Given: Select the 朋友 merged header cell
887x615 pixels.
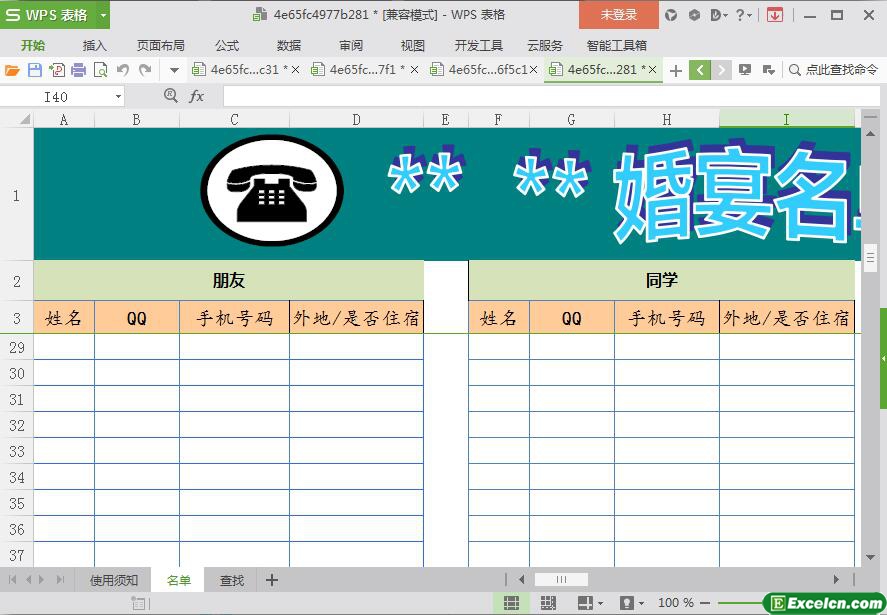Looking at the screenshot, I should (229, 280).
